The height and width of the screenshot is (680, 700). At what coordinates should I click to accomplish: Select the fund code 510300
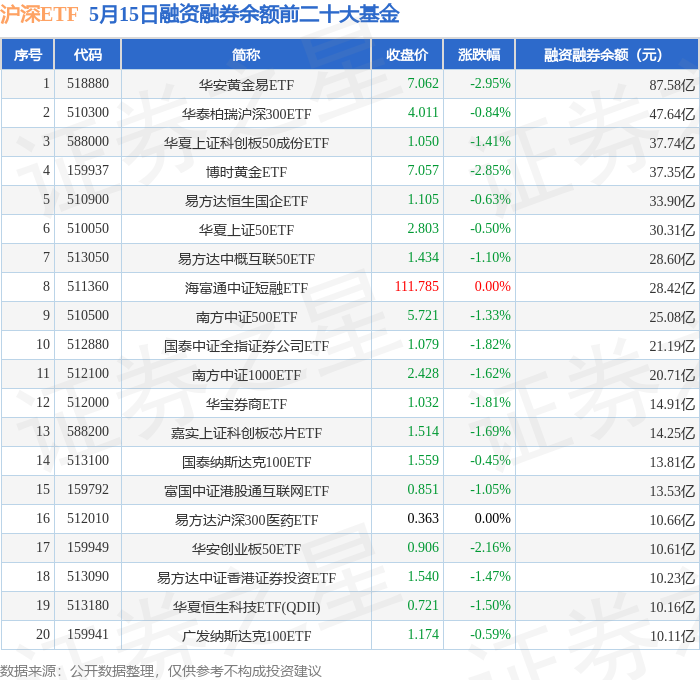click(x=88, y=113)
